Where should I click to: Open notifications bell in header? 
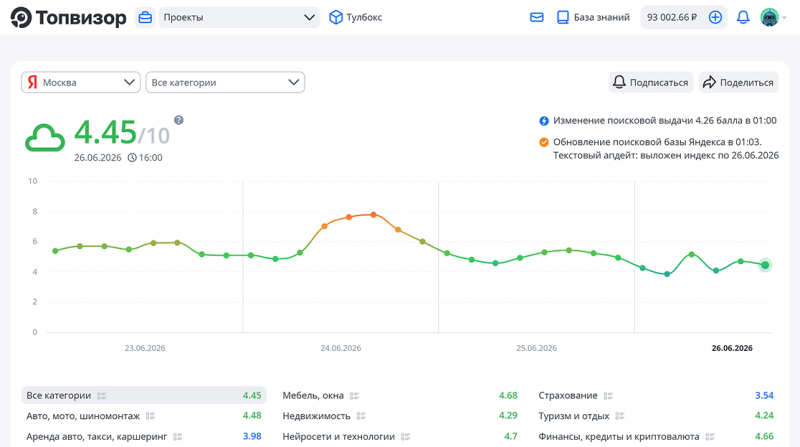pos(743,17)
